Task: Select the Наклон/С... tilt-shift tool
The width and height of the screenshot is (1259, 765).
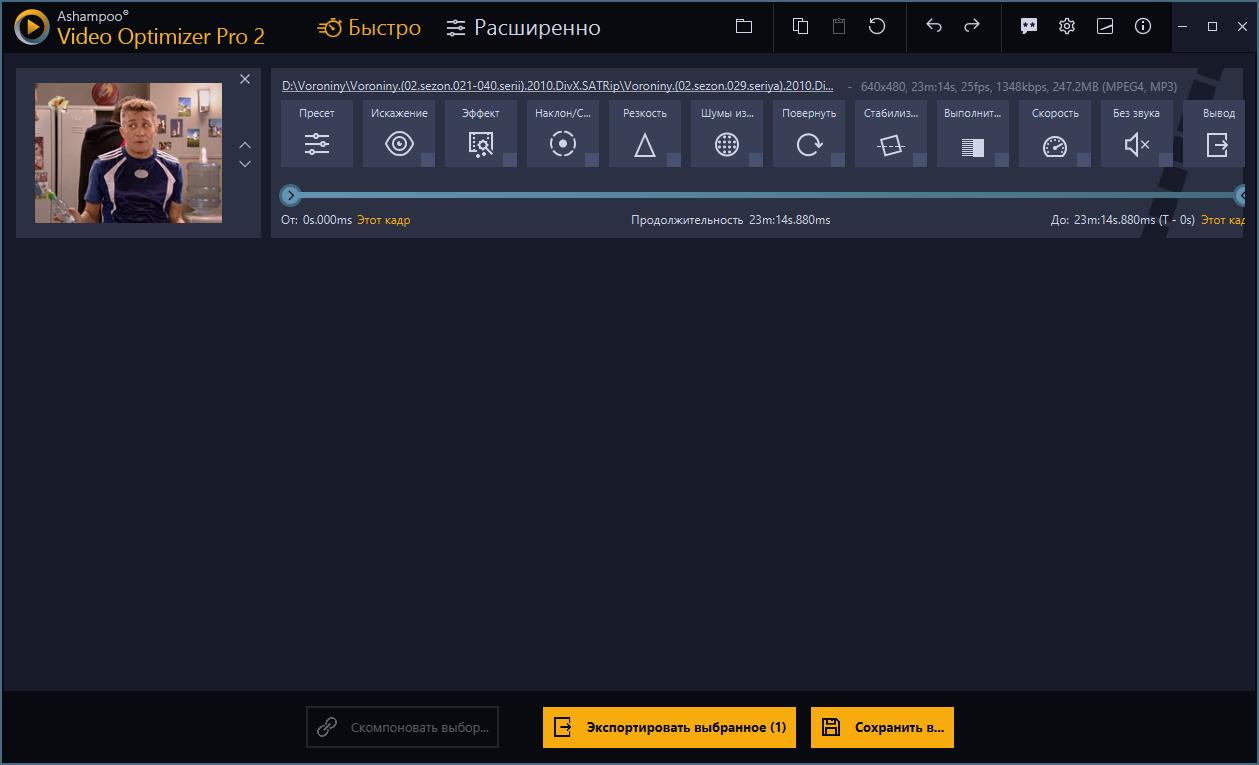Action: click(x=563, y=144)
